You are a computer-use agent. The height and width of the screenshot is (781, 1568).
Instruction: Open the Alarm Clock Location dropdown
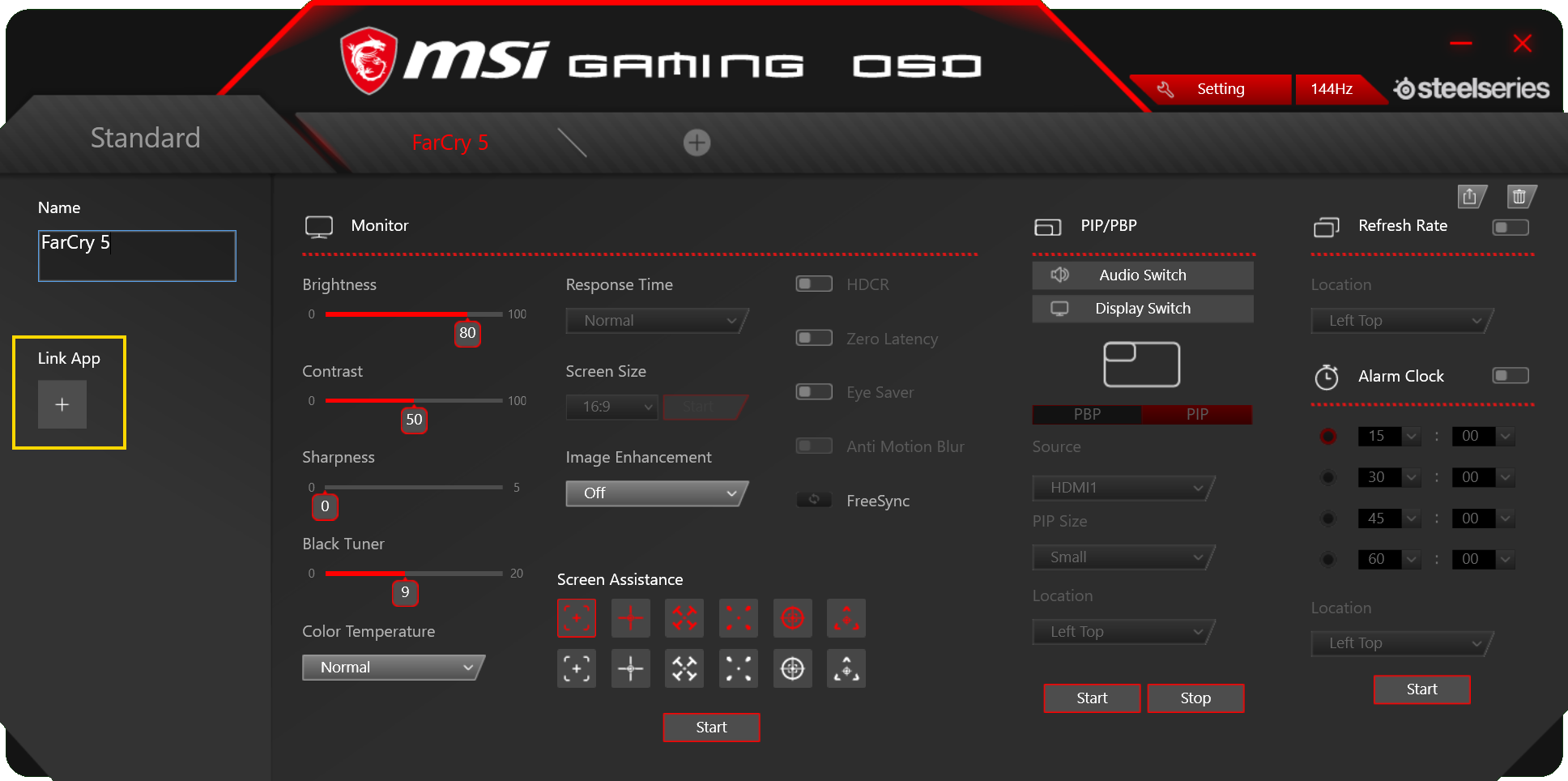point(1403,643)
